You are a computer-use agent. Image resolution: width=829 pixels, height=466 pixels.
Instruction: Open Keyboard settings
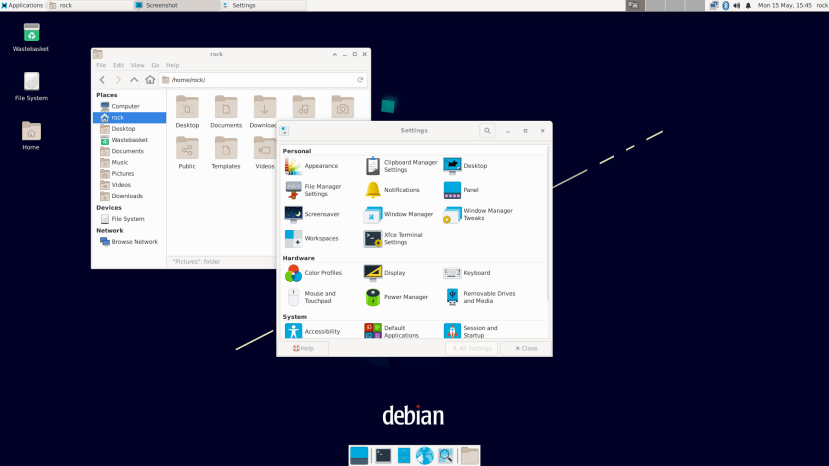point(467,273)
